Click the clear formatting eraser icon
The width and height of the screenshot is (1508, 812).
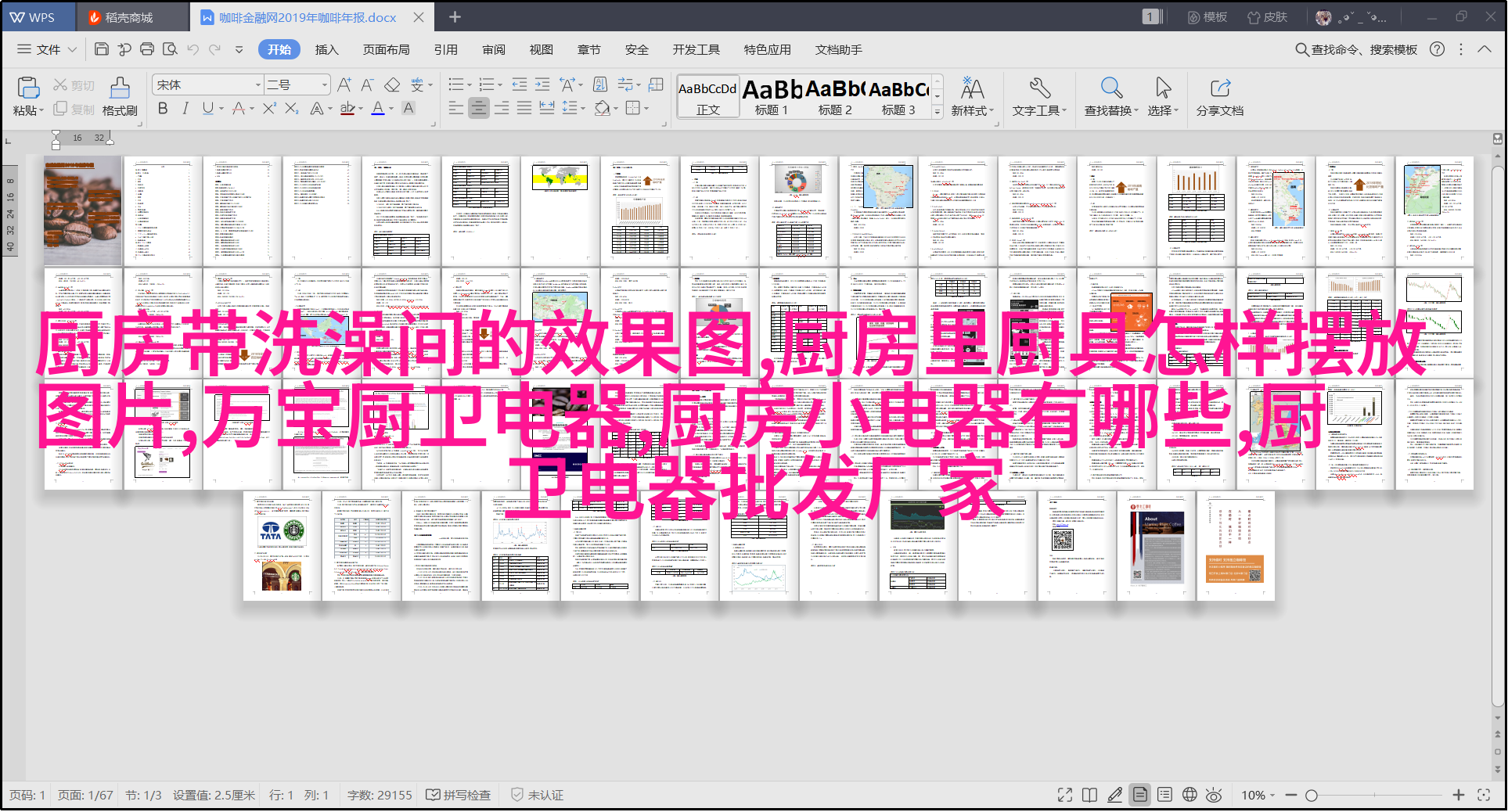(x=392, y=84)
